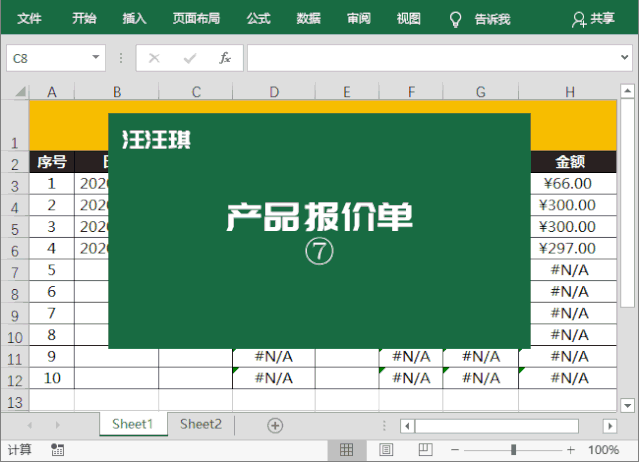This screenshot has height=462, width=639.
Task: Select column H header
Action: pyautogui.click(x=569, y=92)
